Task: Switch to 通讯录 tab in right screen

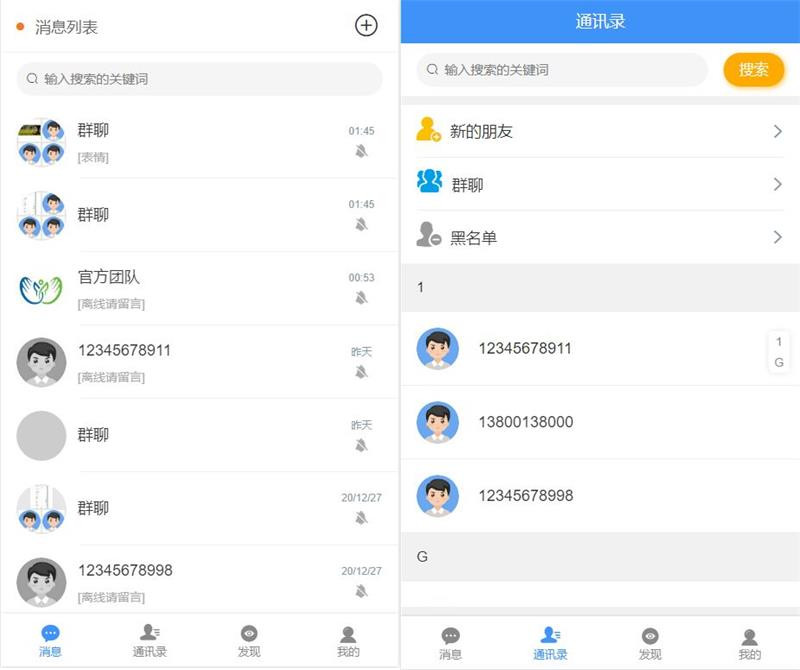Action: point(550,644)
